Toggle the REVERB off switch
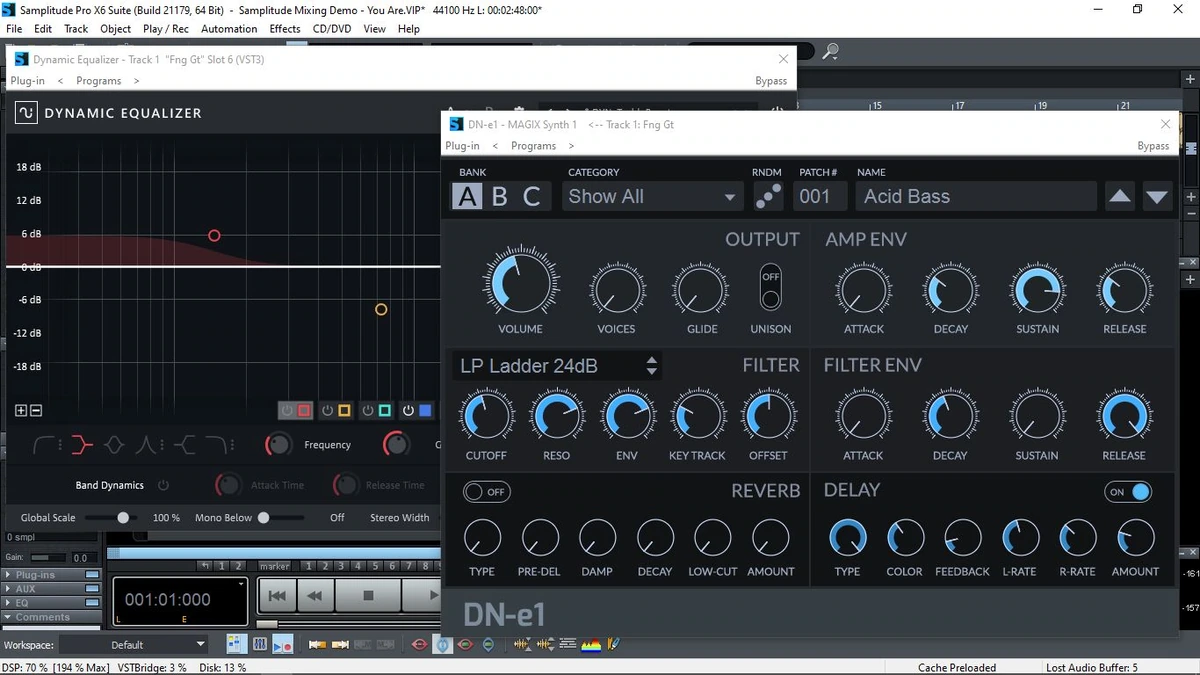The width and height of the screenshot is (1200, 675). click(x=486, y=492)
